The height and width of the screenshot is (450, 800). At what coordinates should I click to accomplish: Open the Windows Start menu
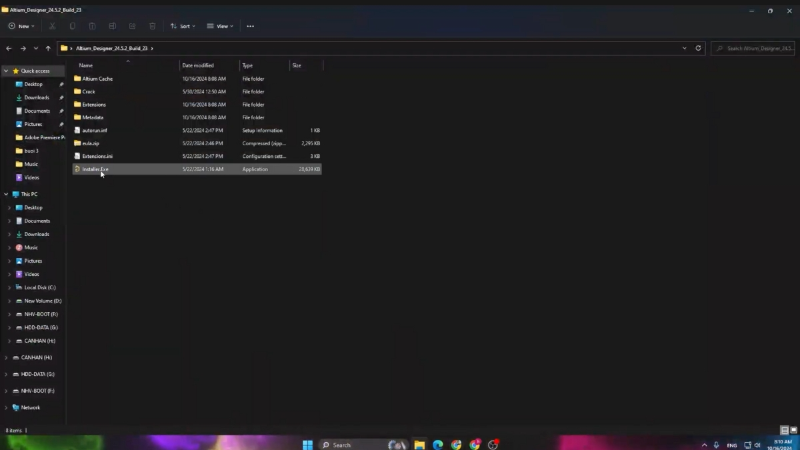(x=307, y=445)
